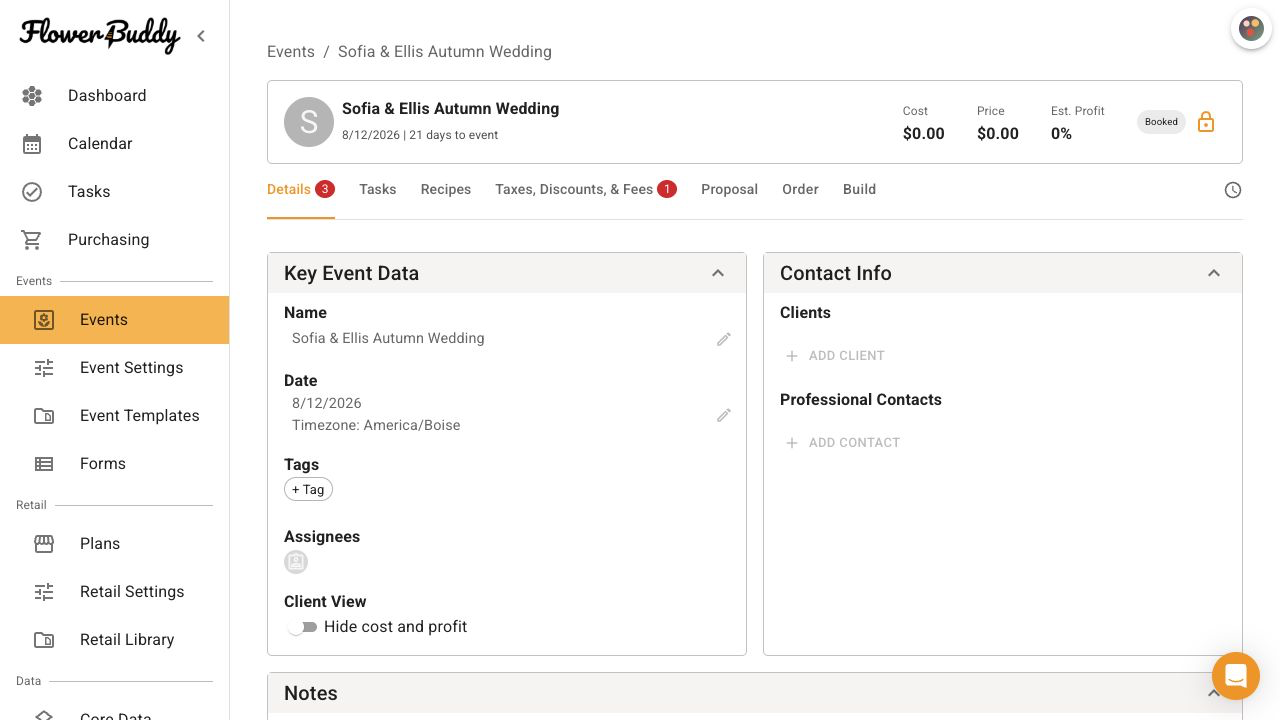
Task: Switch to the Tasks tab
Action: point(378,189)
